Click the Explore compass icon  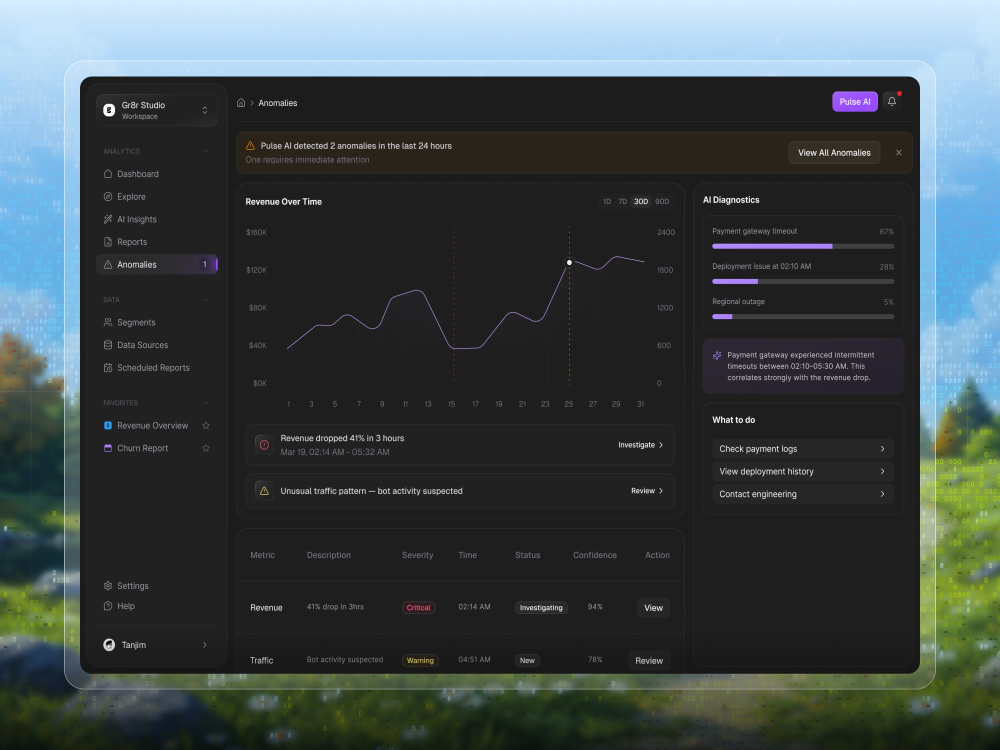[108, 196]
